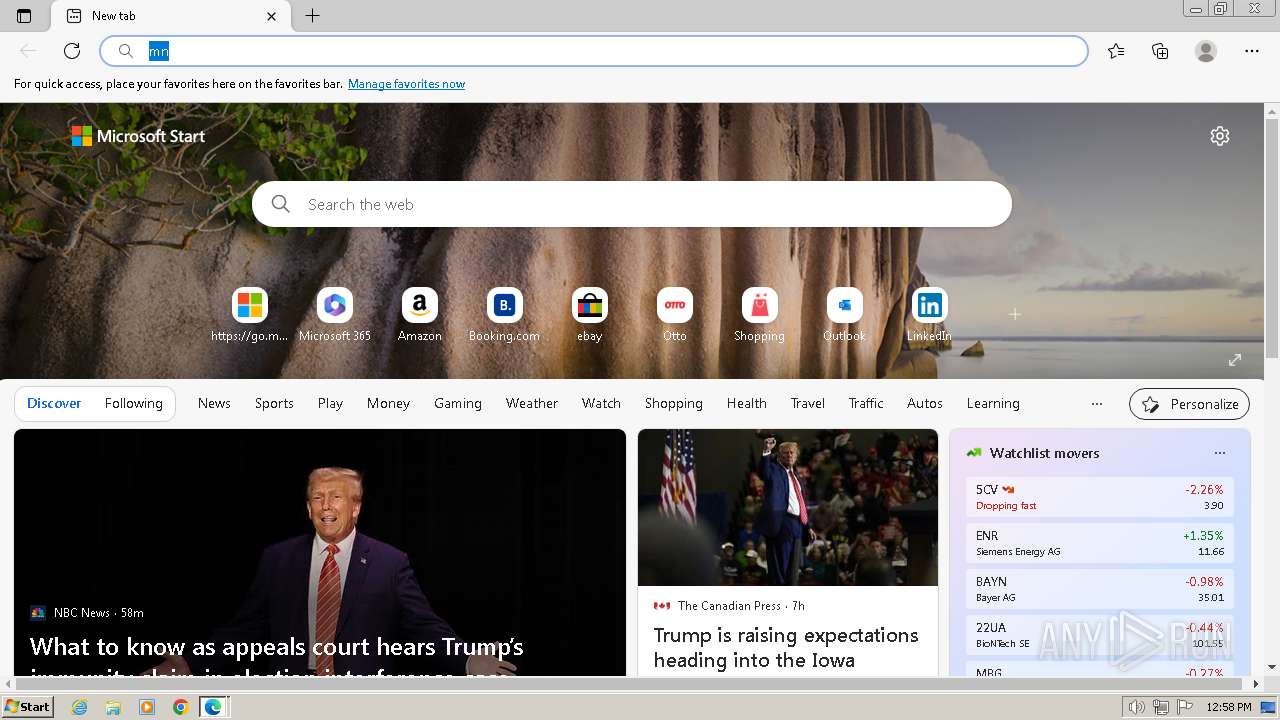
Task: Open the Favorites star icon
Action: pyautogui.click(x=1116, y=51)
